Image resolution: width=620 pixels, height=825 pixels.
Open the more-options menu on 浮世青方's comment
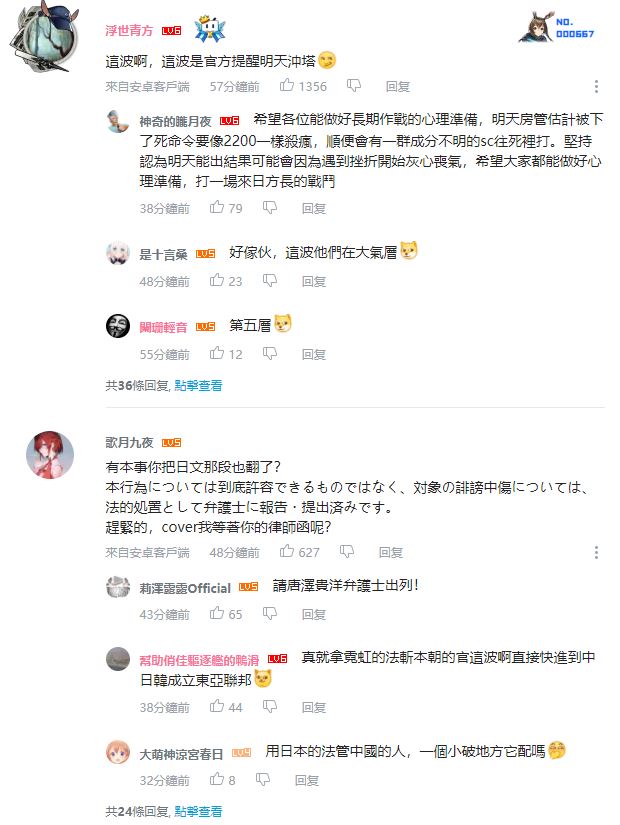pos(596,86)
